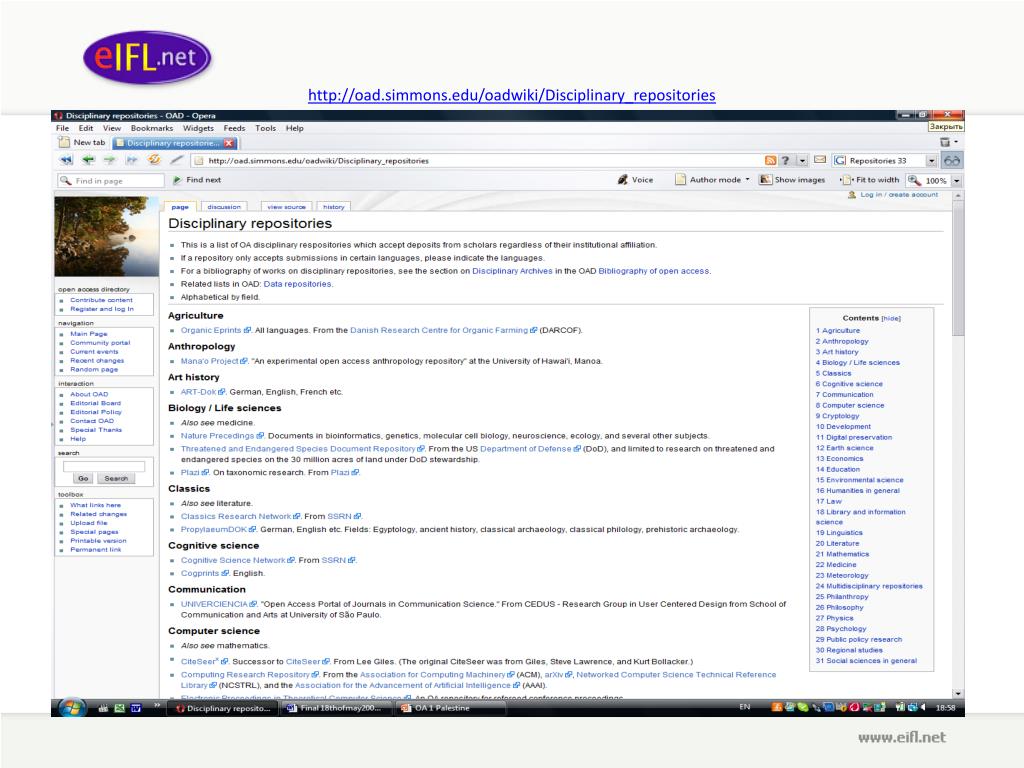This screenshot has width=1024, height=768.
Task: Click the Forward arrow icon
Action: click(x=110, y=160)
